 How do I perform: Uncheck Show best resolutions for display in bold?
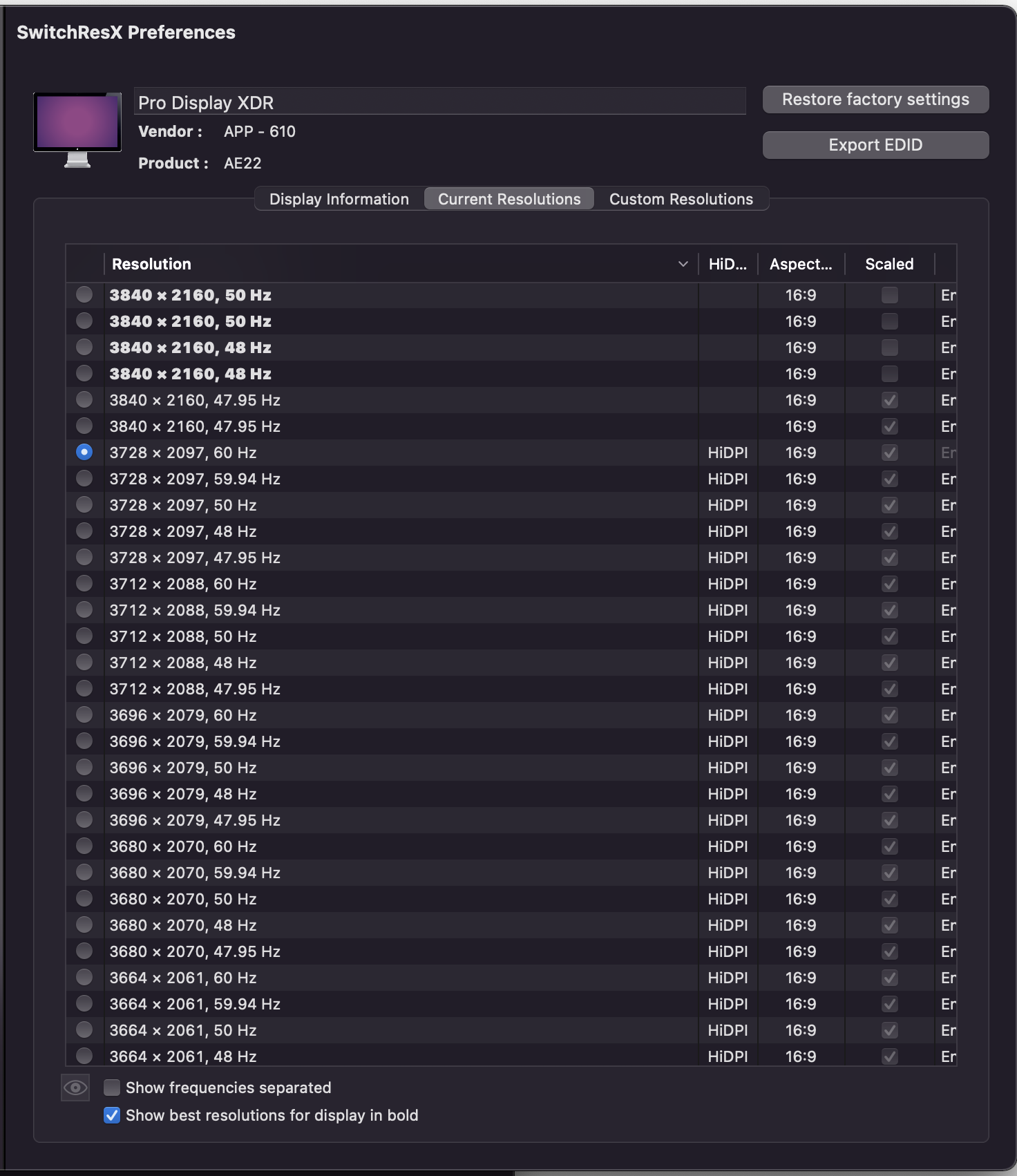click(112, 1115)
